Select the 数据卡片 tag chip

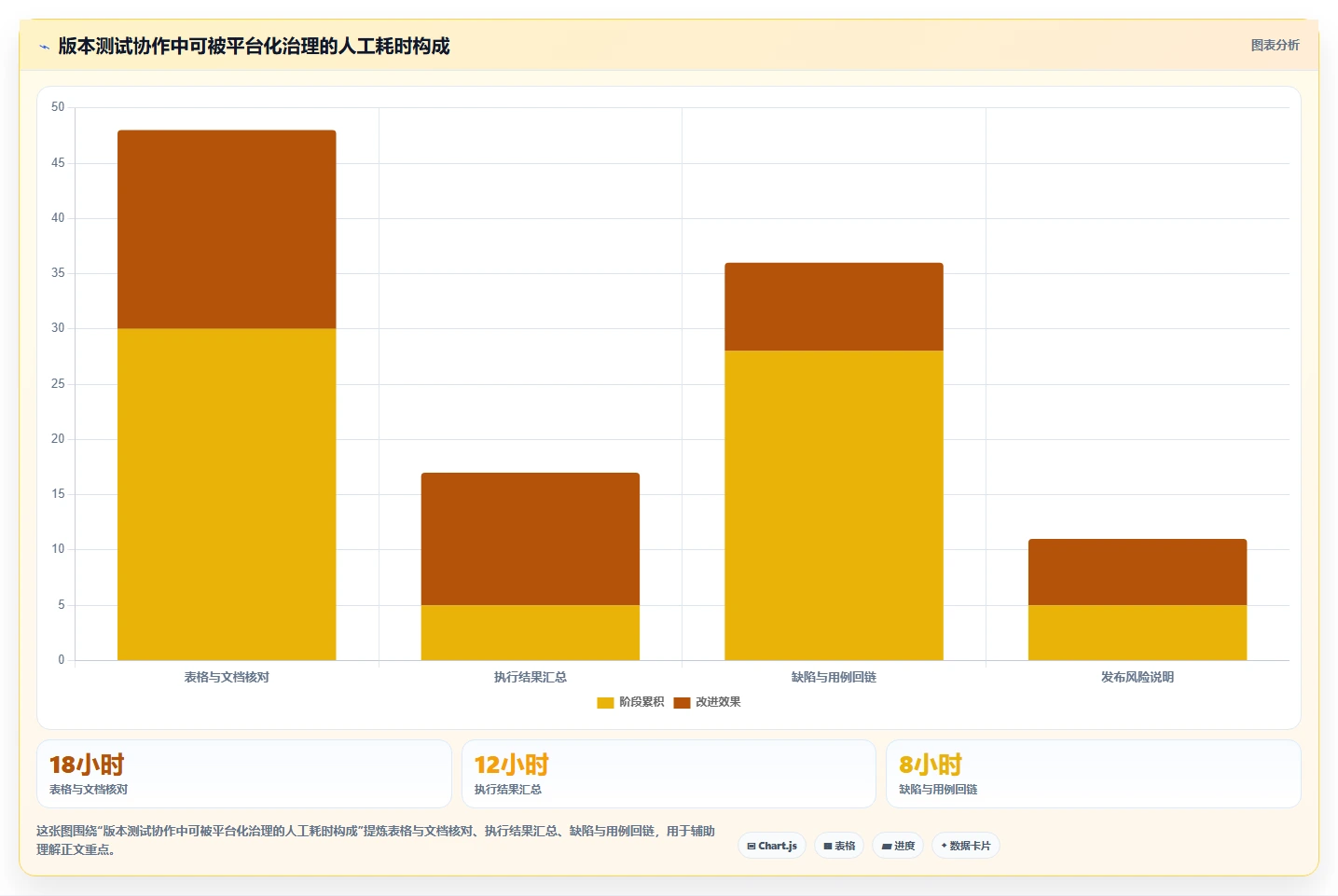pos(966,846)
